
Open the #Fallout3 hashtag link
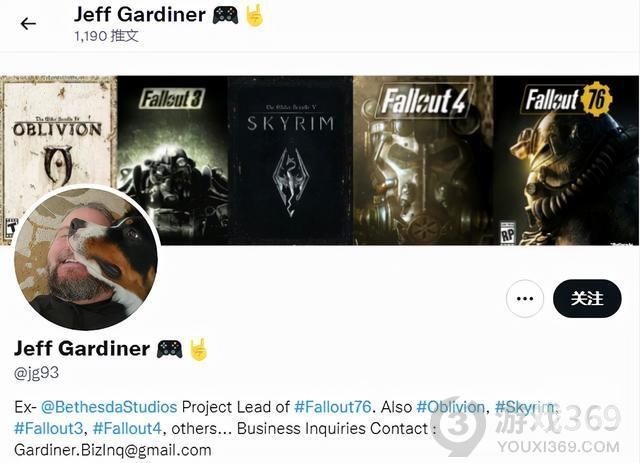click(48, 429)
